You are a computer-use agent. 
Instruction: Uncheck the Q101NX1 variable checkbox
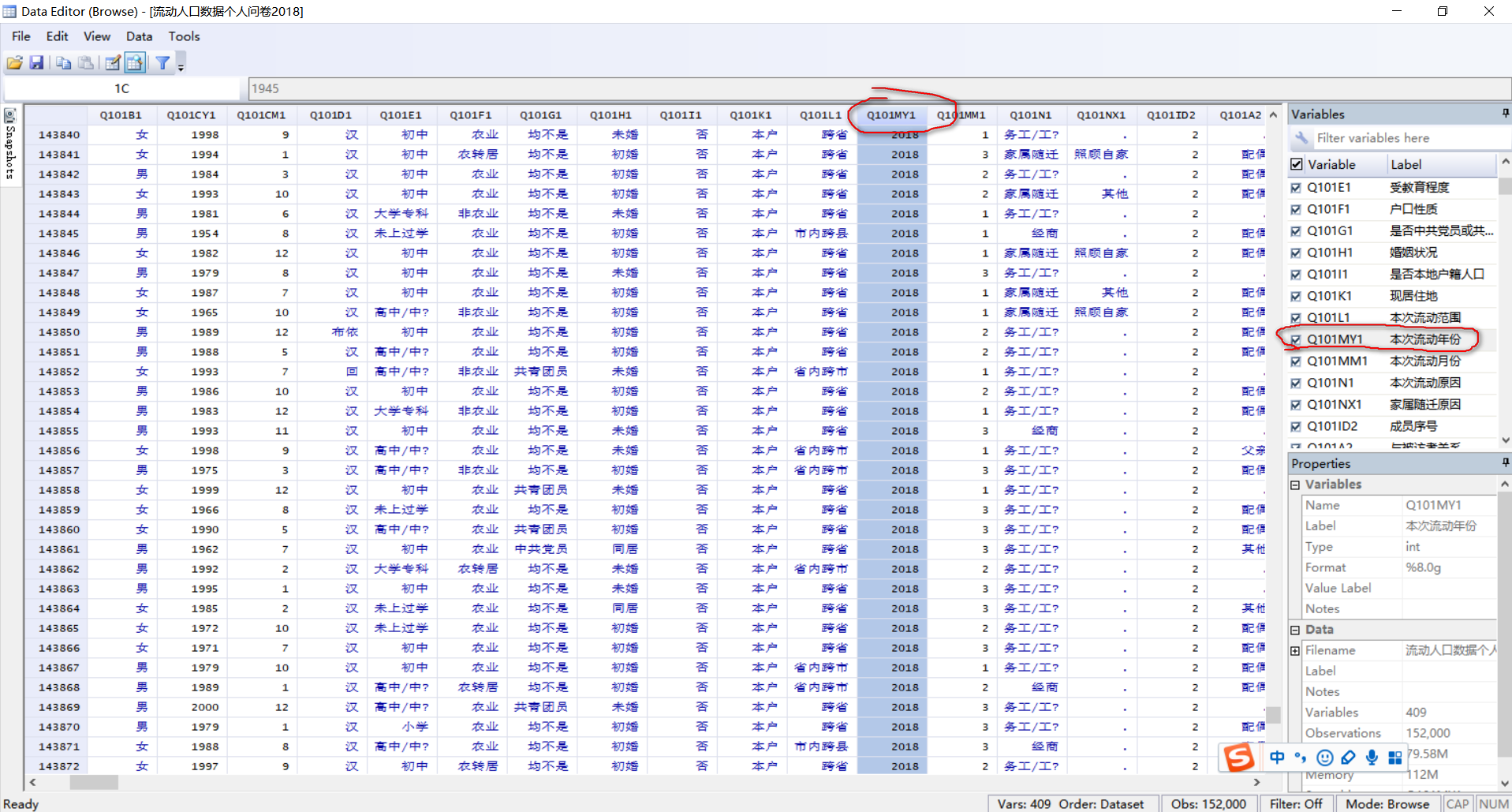tap(1296, 405)
